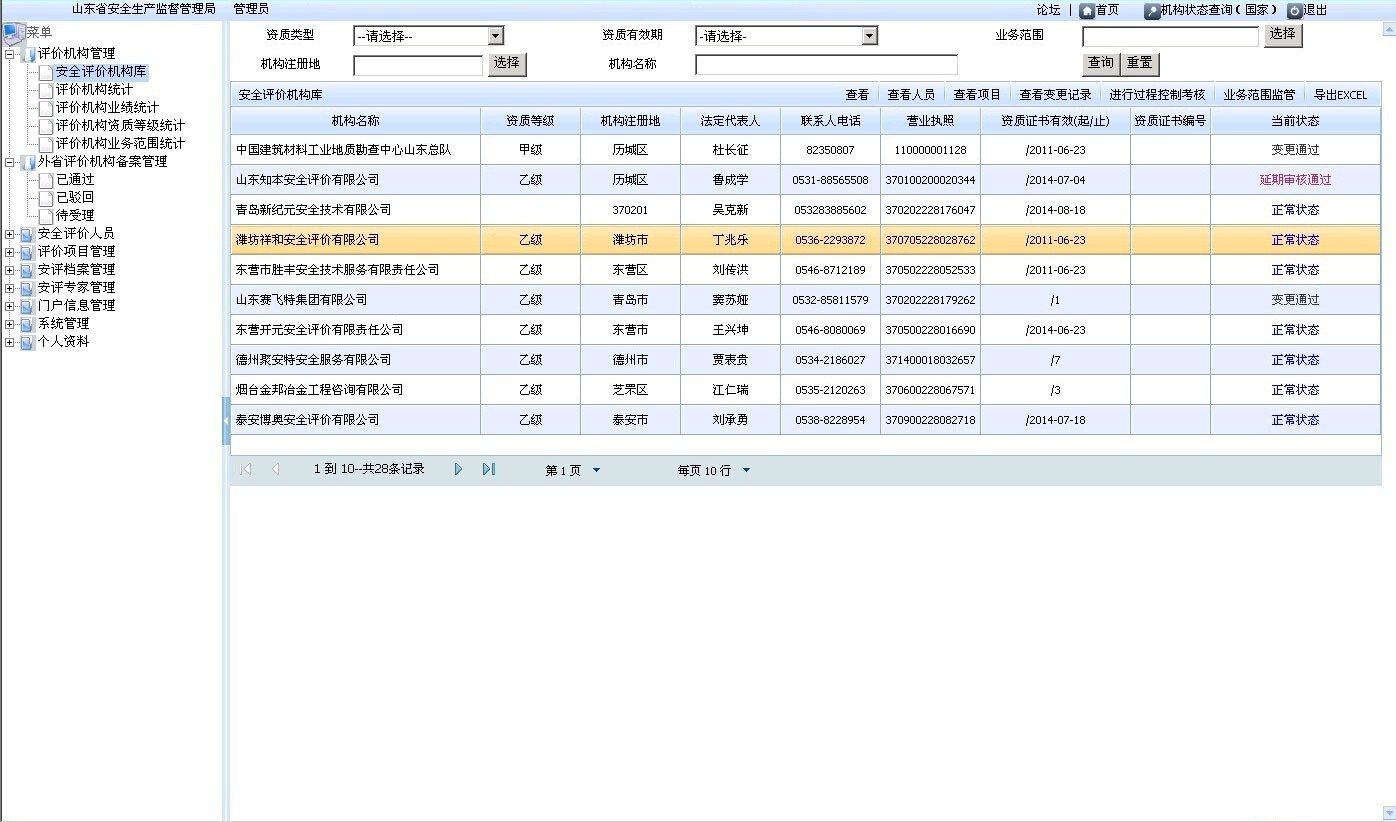Click the 菜单 panel icon above sidebar
Screen dimensions: 1396x822
(12, 32)
